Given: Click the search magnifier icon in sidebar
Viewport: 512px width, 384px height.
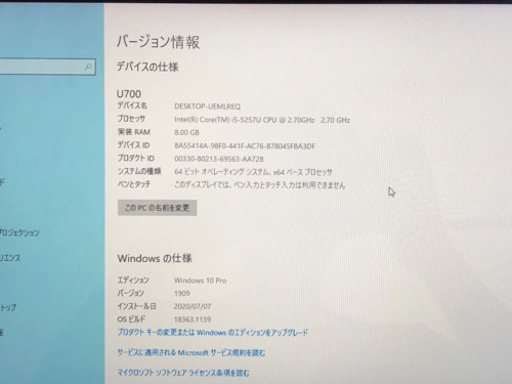Looking at the screenshot, I should 88,67.
